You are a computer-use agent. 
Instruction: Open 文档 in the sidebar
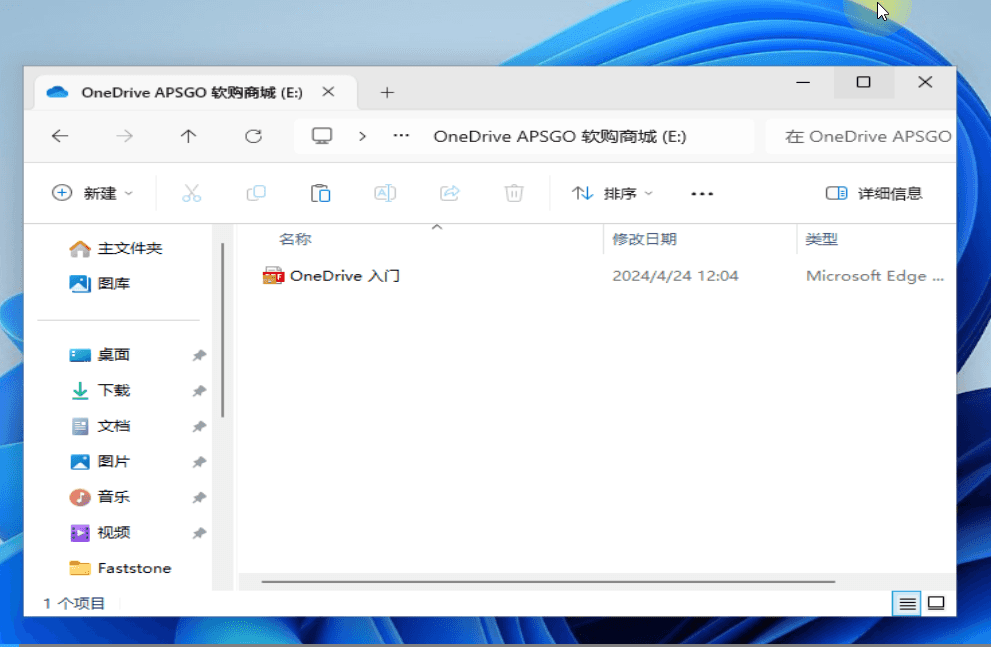pyautogui.click(x=100, y=426)
